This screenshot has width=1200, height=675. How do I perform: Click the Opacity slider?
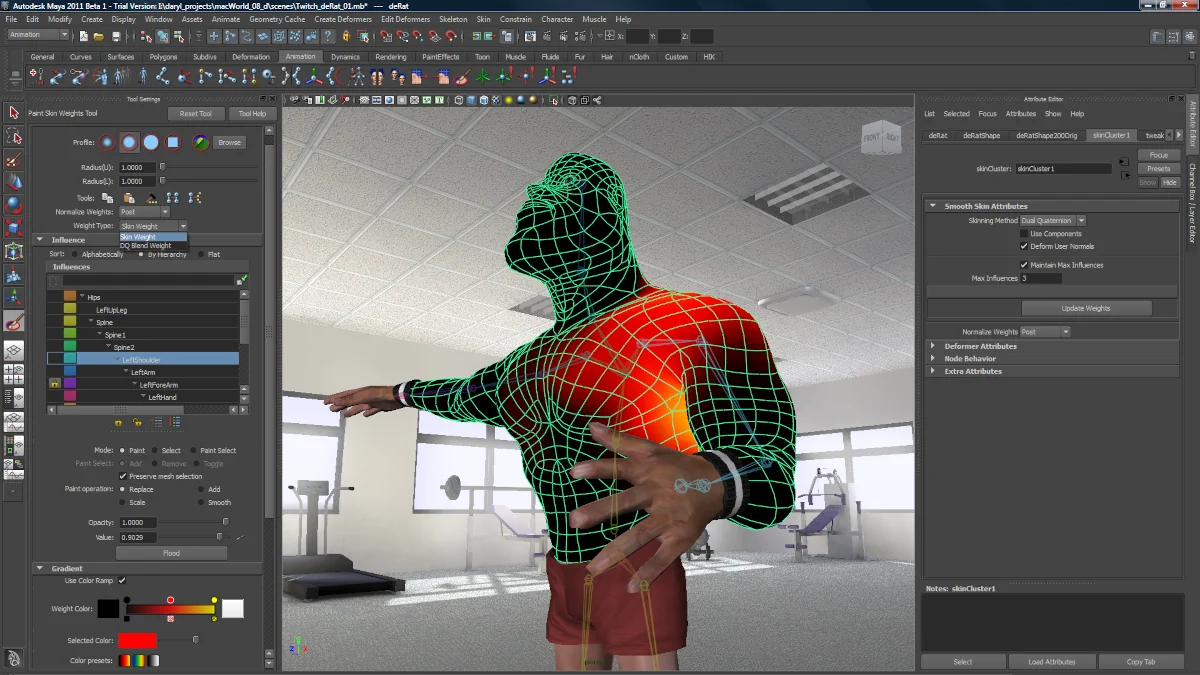pos(193,522)
